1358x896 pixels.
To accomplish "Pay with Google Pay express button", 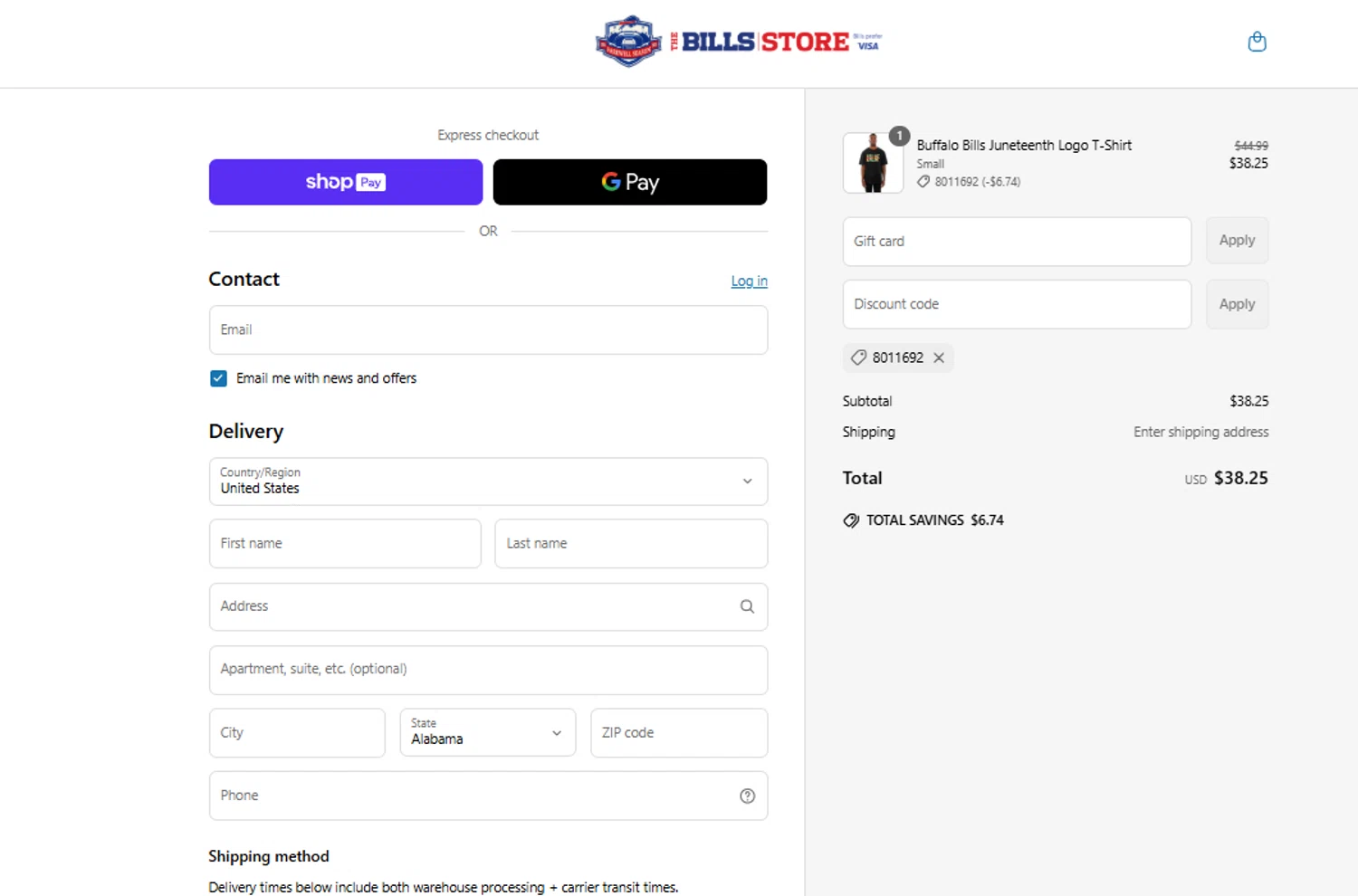I will (x=630, y=182).
